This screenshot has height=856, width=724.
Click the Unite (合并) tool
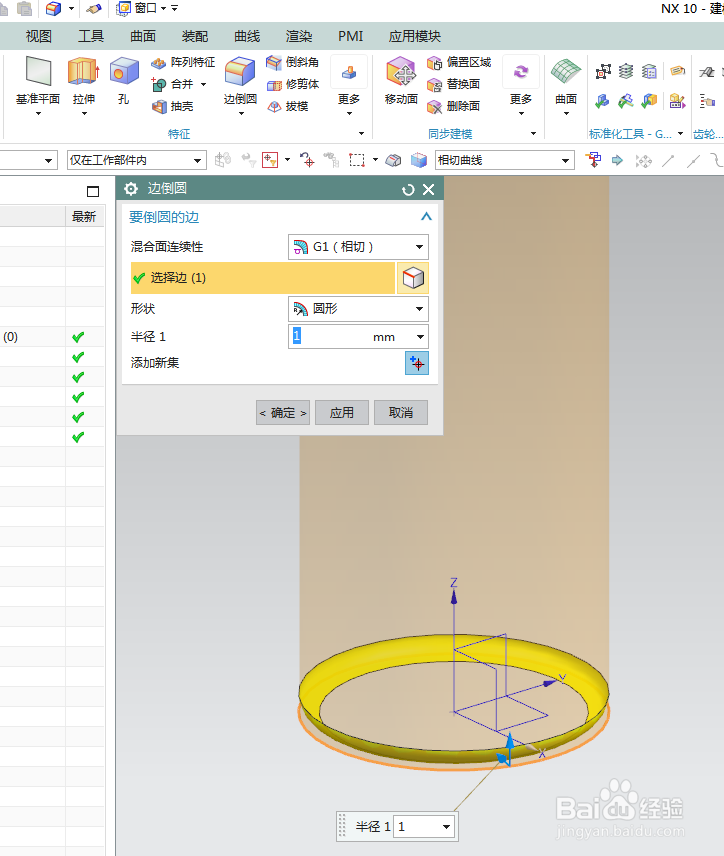pyautogui.click(x=173, y=85)
